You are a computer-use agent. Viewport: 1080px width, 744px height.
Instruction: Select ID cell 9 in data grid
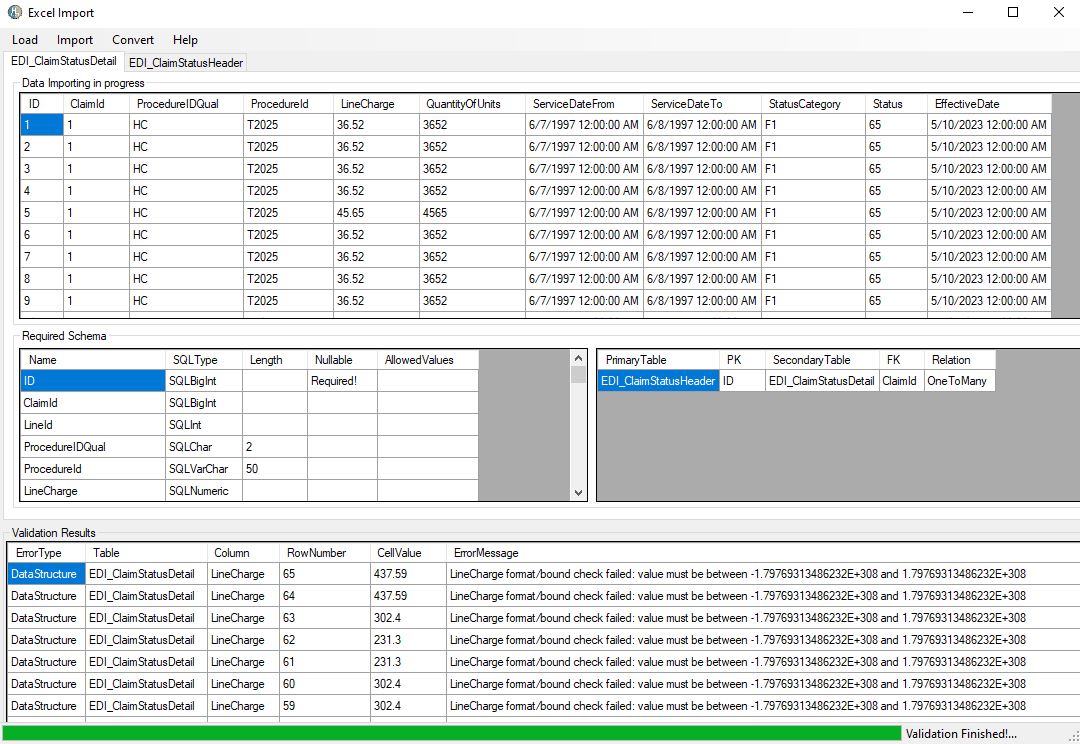pyautogui.click(x=42, y=301)
